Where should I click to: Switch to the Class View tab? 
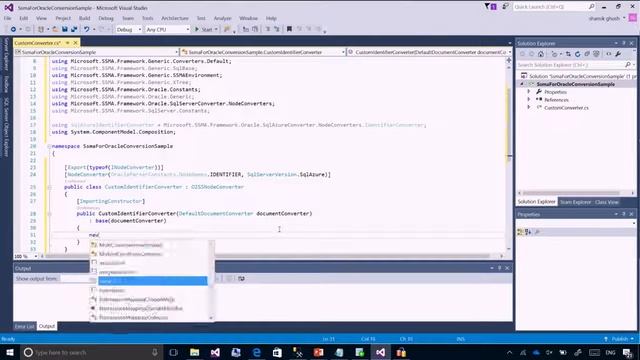(607, 202)
